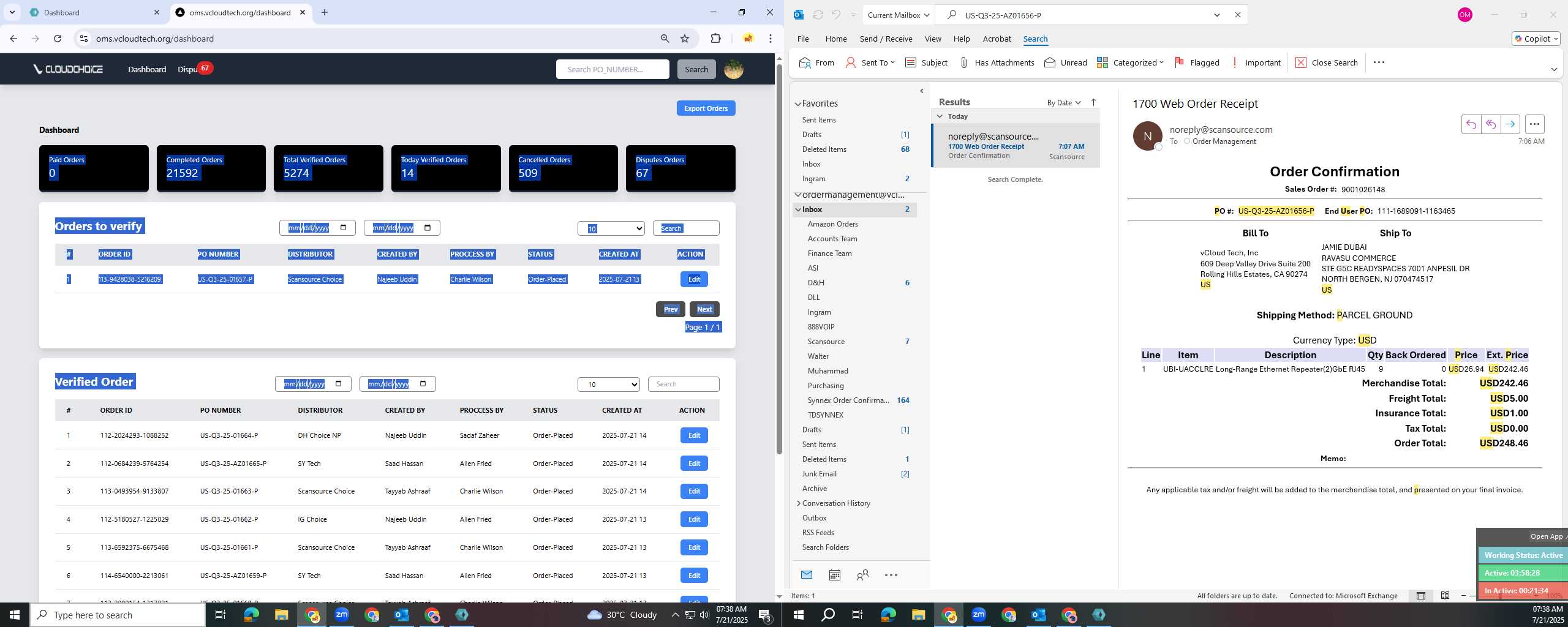This screenshot has height=627, width=1568.
Task: Click the user avatar in CloudChoice header
Action: click(734, 69)
